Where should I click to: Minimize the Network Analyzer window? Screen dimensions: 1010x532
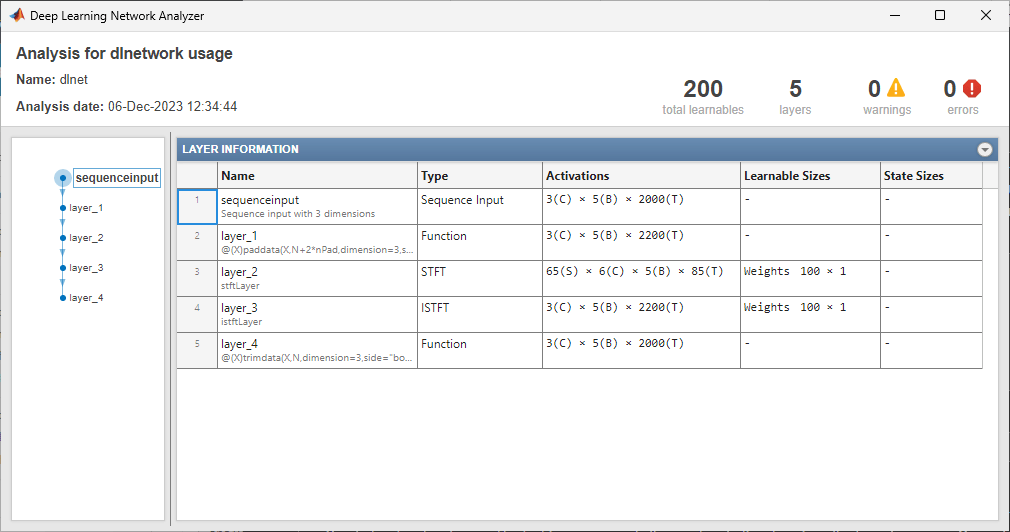pyautogui.click(x=895, y=15)
